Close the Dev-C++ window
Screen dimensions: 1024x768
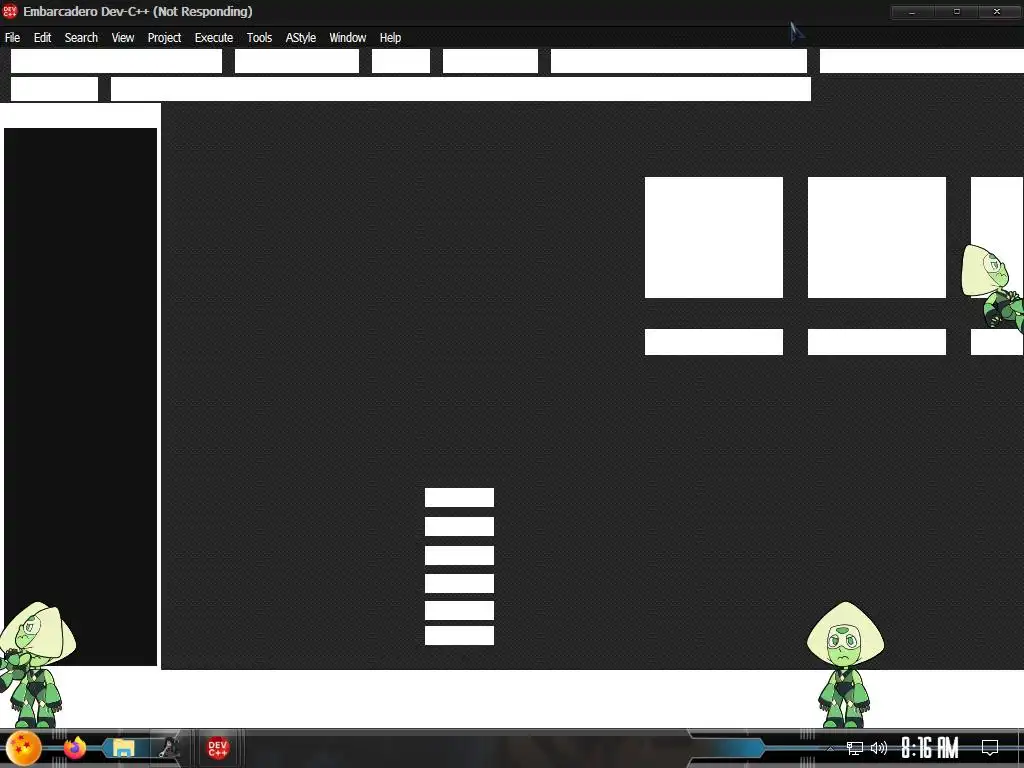pos(997,12)
